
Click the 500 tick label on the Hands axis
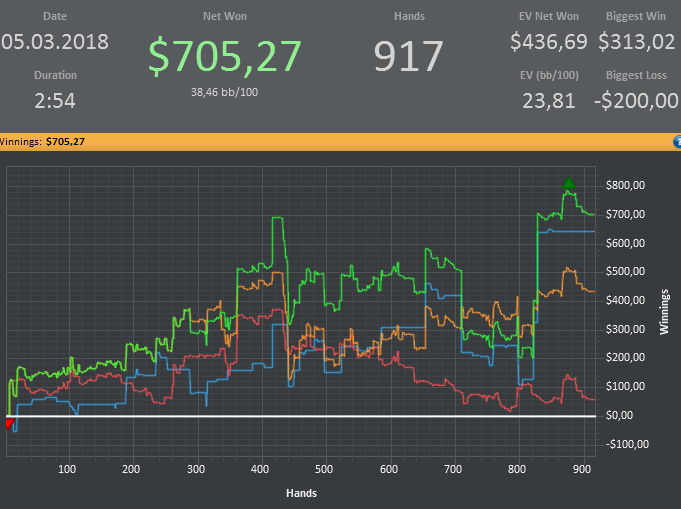point(324,469)
